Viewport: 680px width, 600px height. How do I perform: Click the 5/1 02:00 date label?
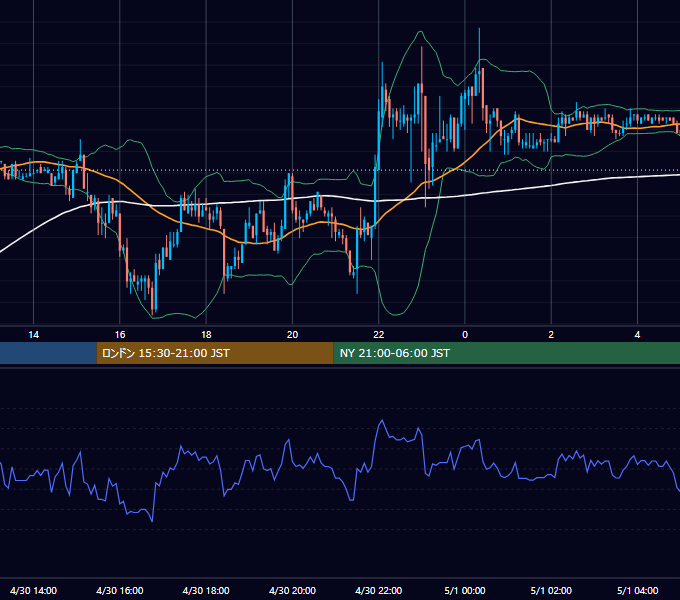coord(551,590)
